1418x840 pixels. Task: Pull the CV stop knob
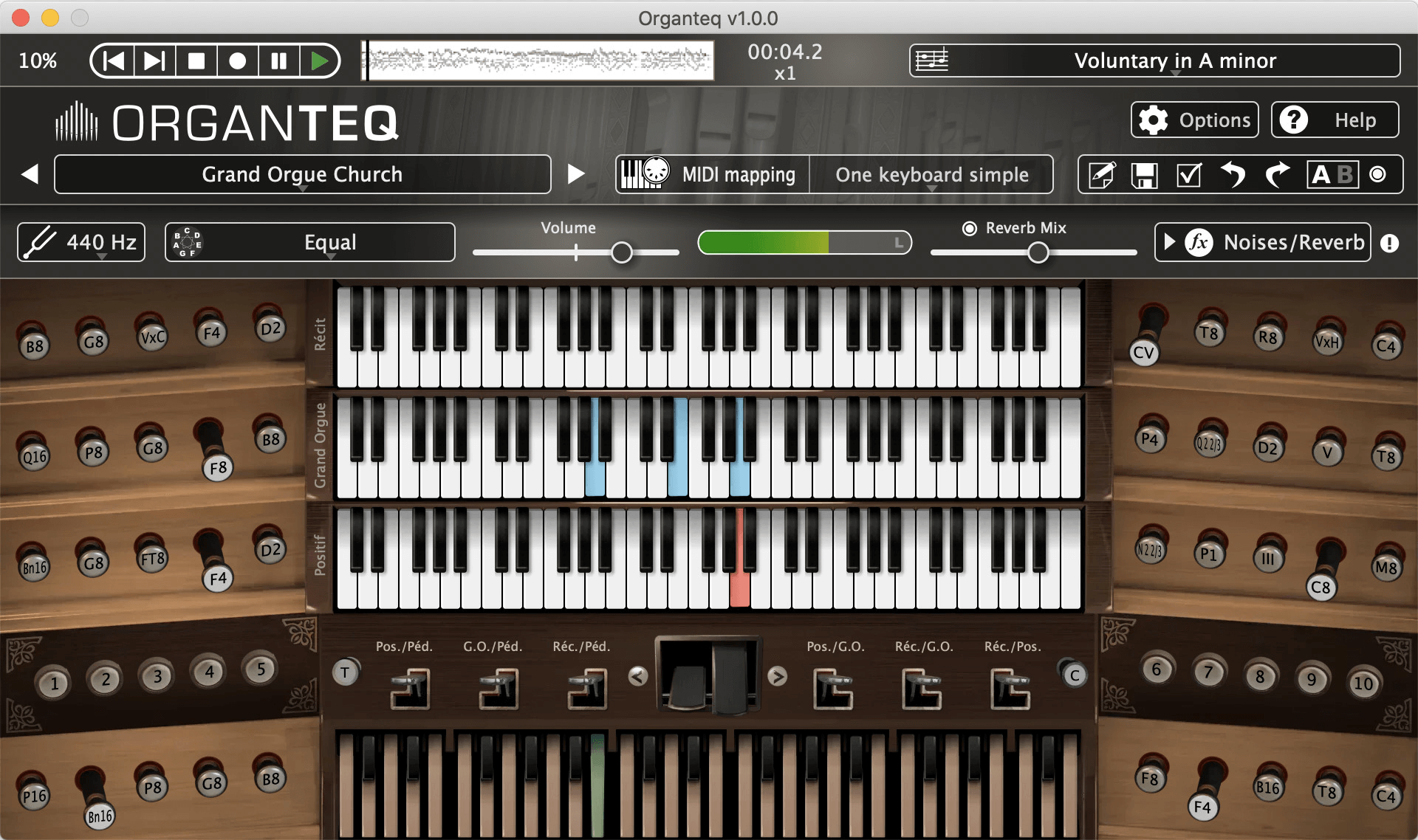click(x=1144, y=351)
